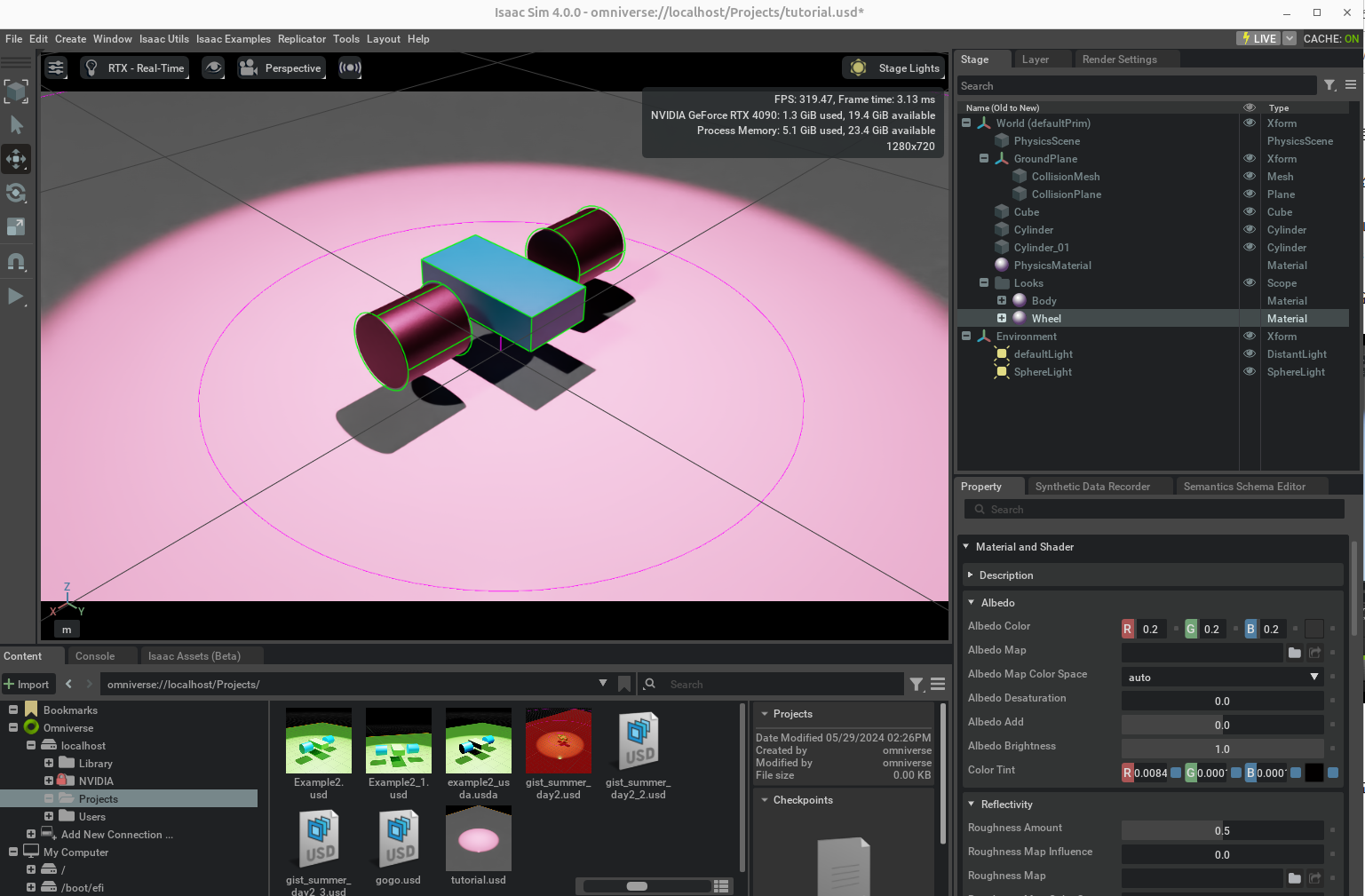1365x896 pixels.
Task: Open the Replicator menu
Action: tap(302, 39)
